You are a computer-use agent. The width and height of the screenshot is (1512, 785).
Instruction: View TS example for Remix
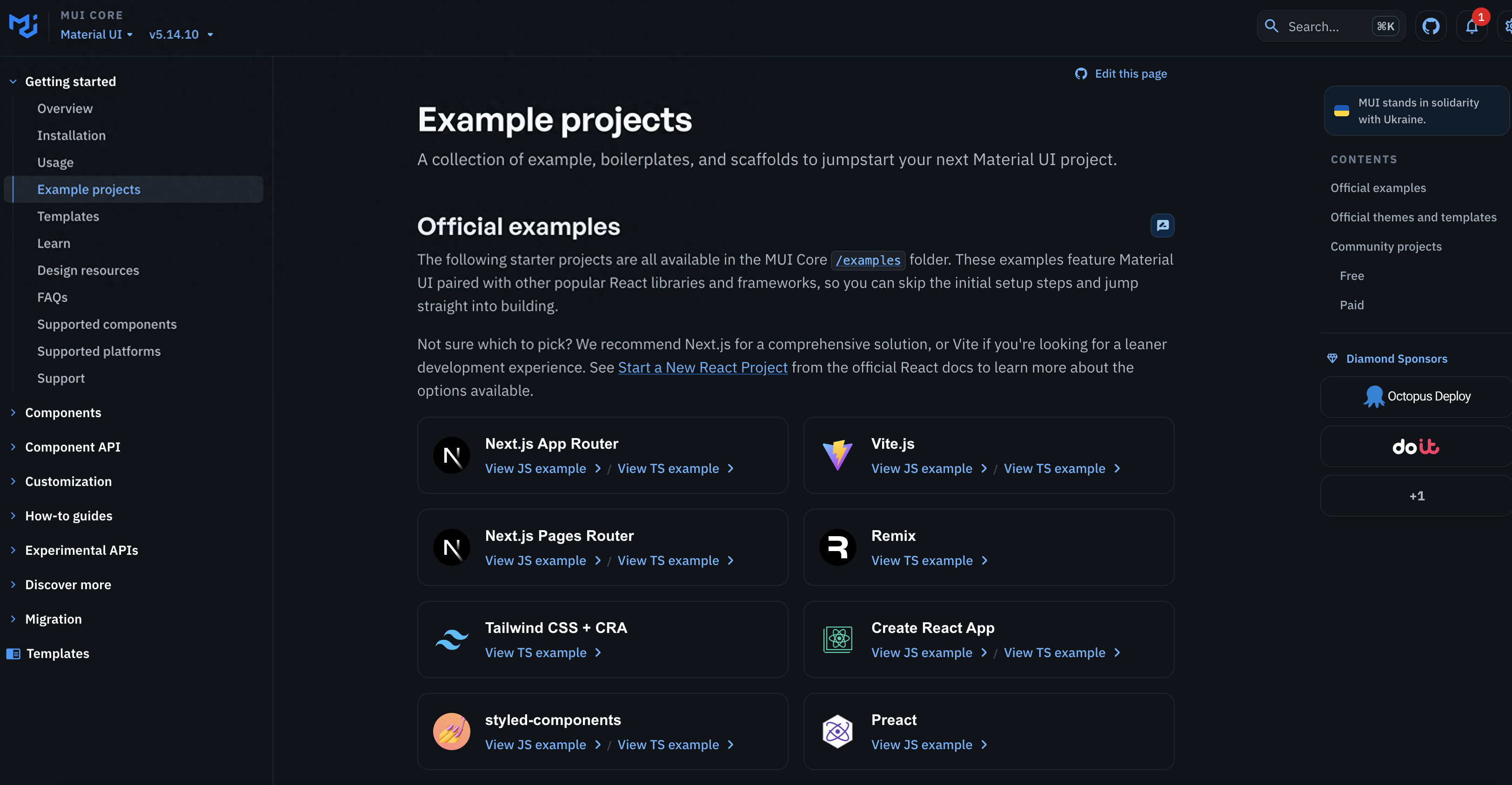[929, 560]
